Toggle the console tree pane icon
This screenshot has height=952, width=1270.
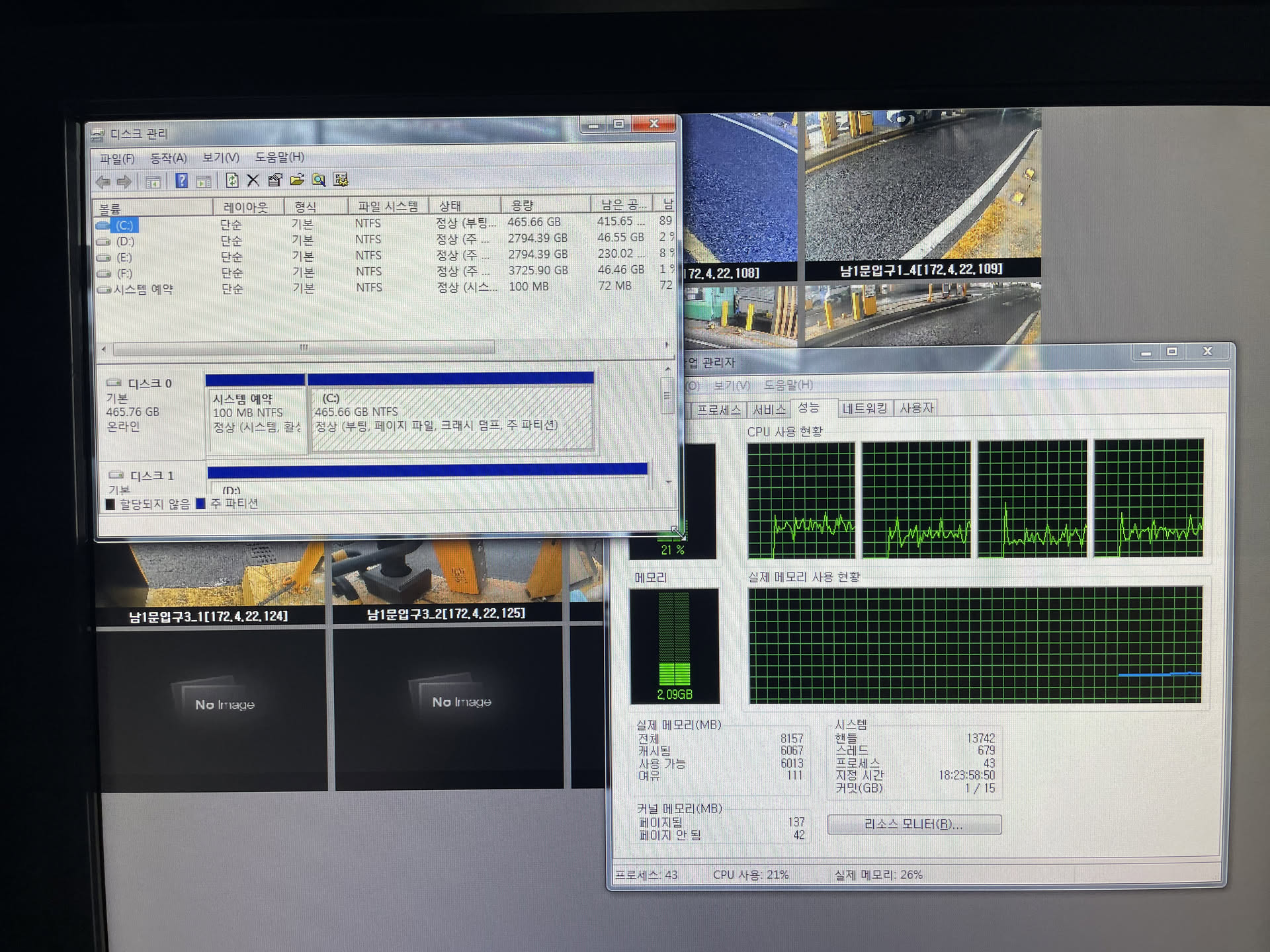[153, 181]
